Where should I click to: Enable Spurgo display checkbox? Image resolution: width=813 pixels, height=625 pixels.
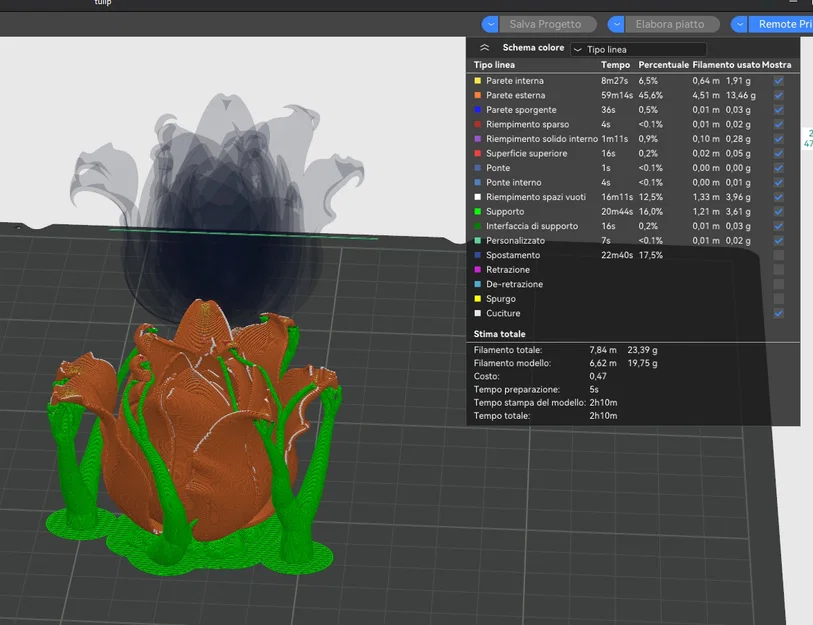pos(778,299)
